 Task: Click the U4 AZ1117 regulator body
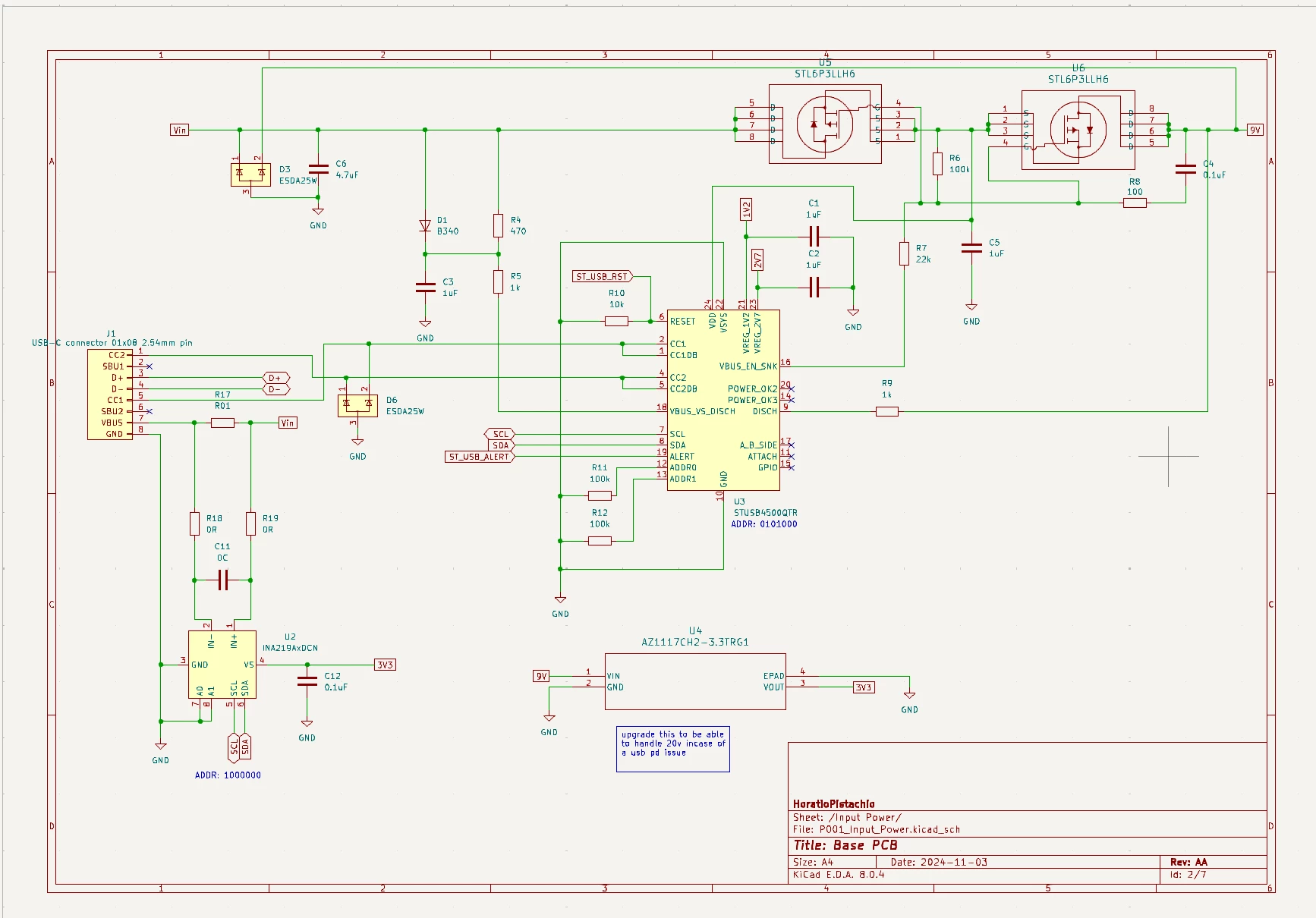click(695, 681)
